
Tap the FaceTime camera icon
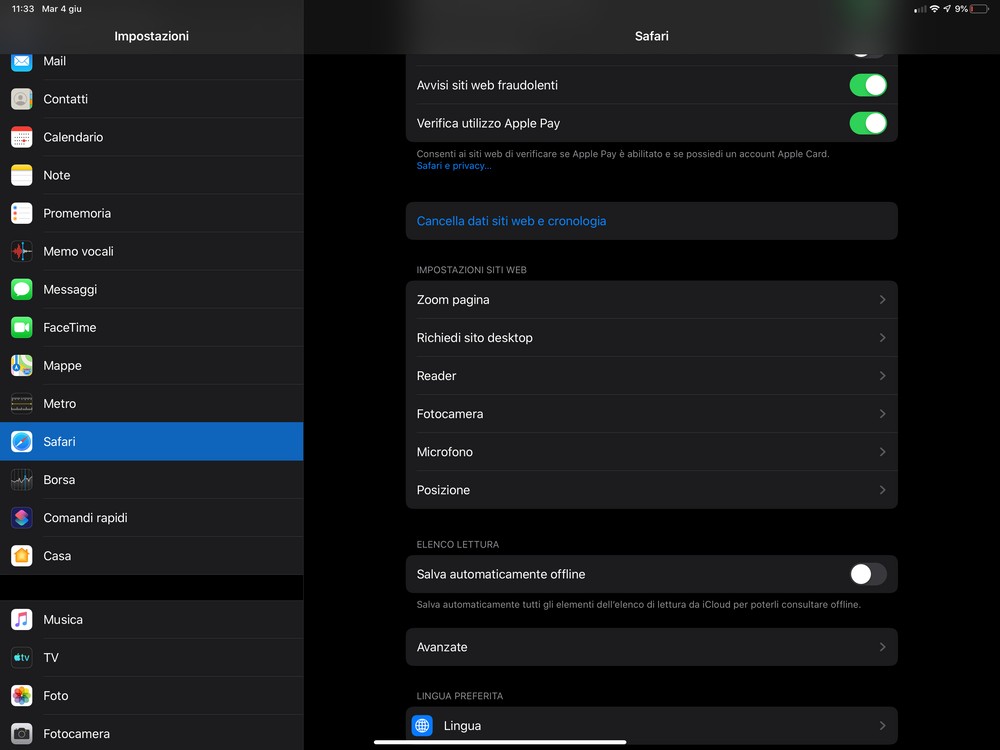22,327
